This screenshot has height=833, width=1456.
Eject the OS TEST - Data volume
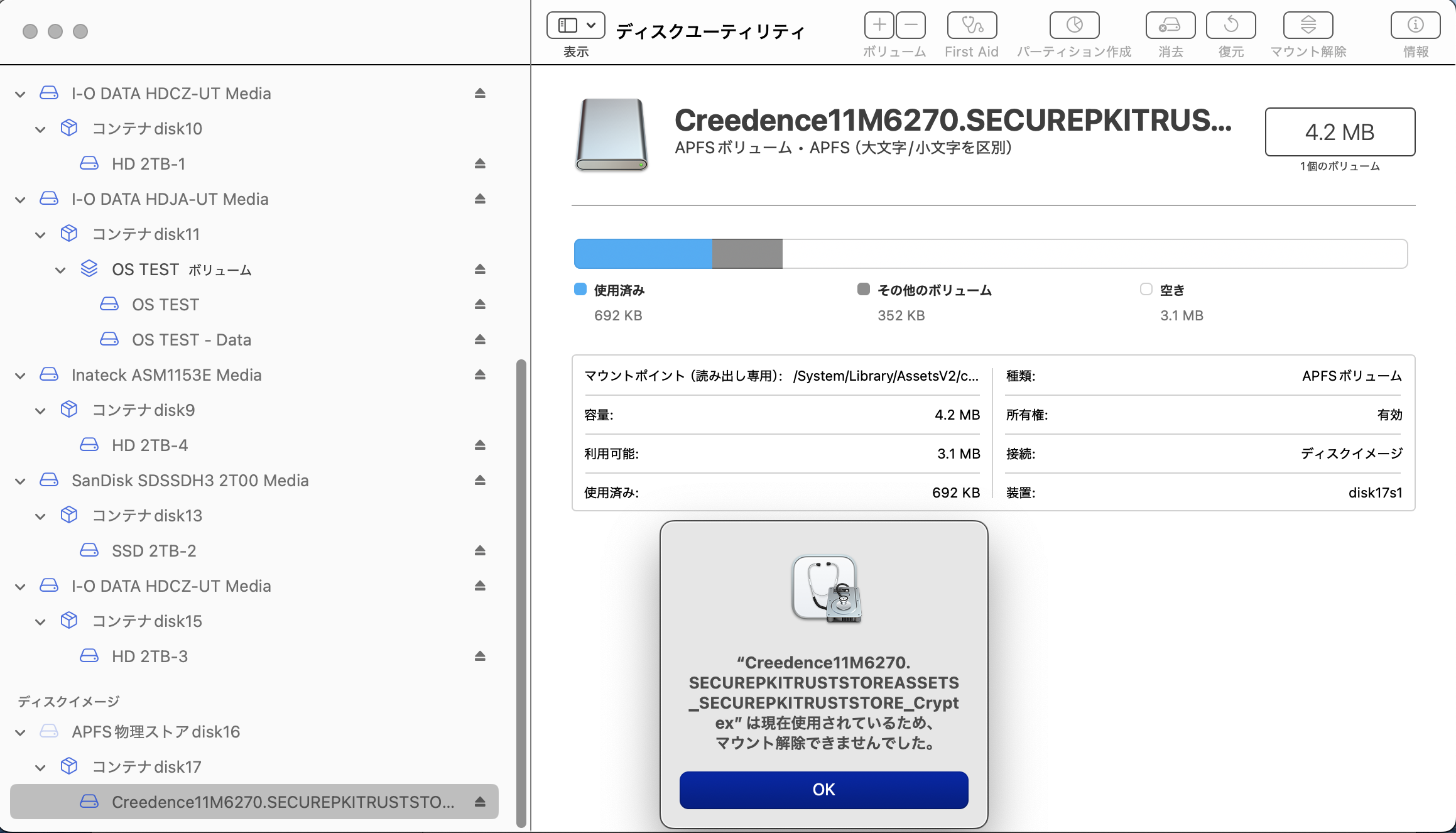click(480, 340)
